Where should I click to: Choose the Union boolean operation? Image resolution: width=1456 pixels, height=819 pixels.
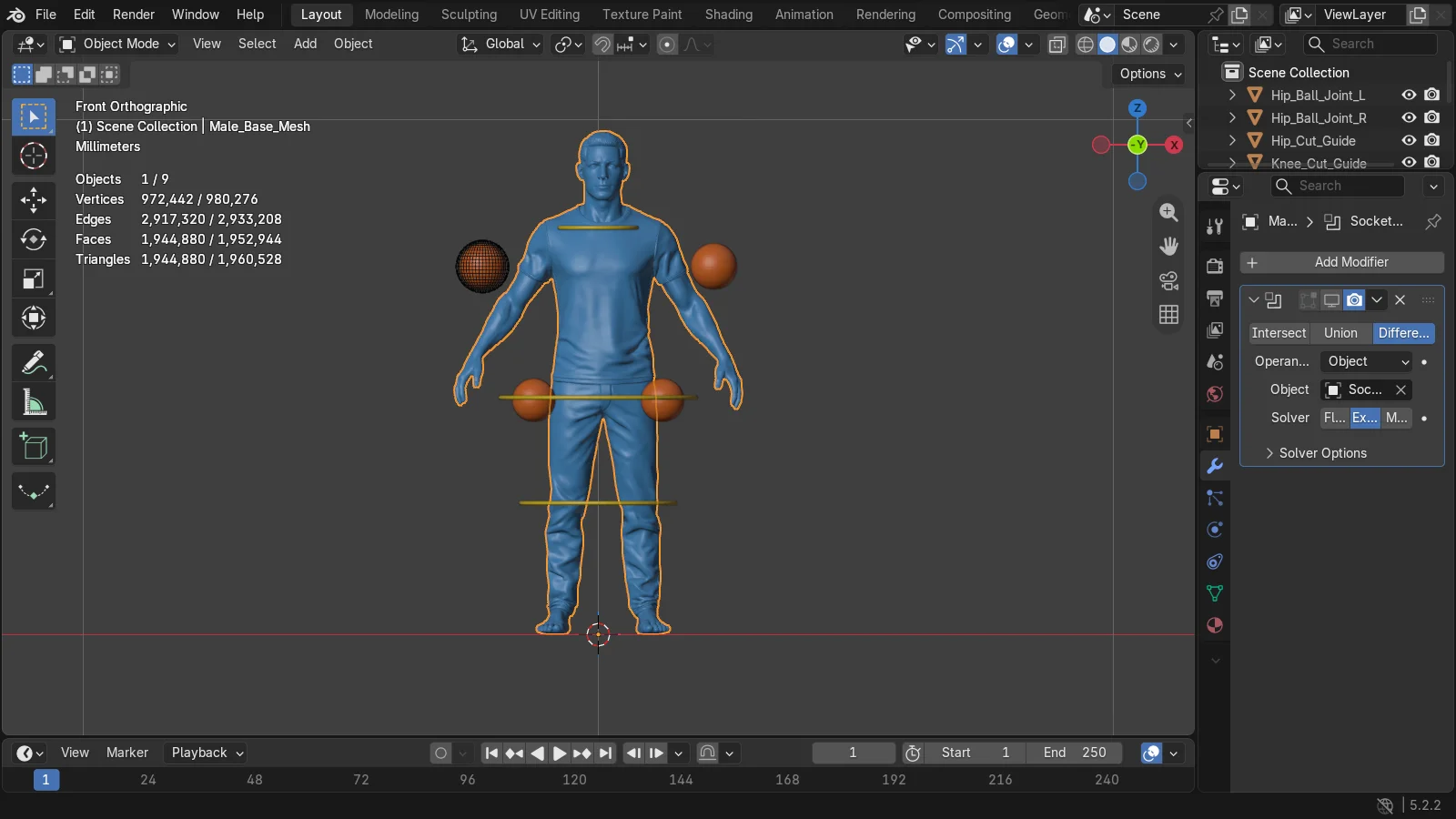coord(1340,333)
